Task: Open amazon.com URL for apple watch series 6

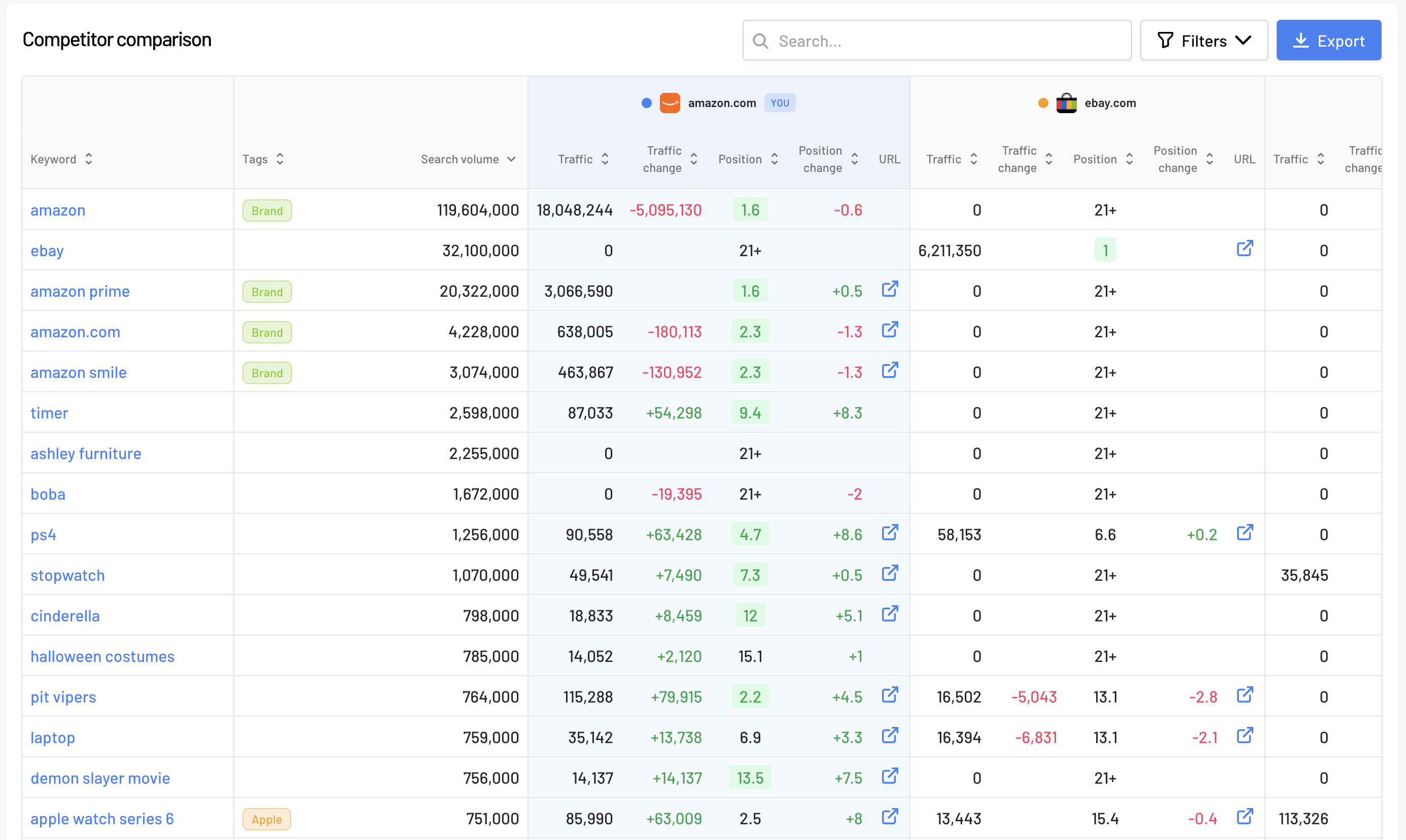Action: 889,817
